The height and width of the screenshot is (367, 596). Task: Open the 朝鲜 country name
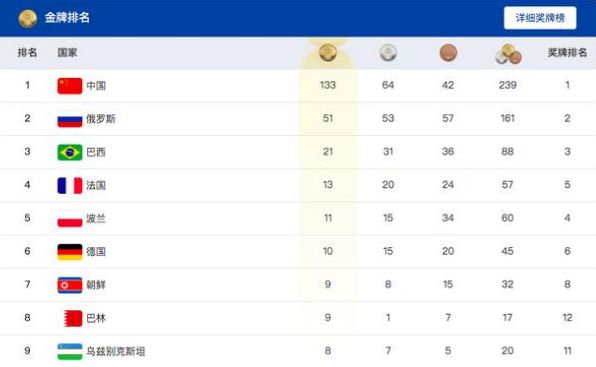coord(96,285)
